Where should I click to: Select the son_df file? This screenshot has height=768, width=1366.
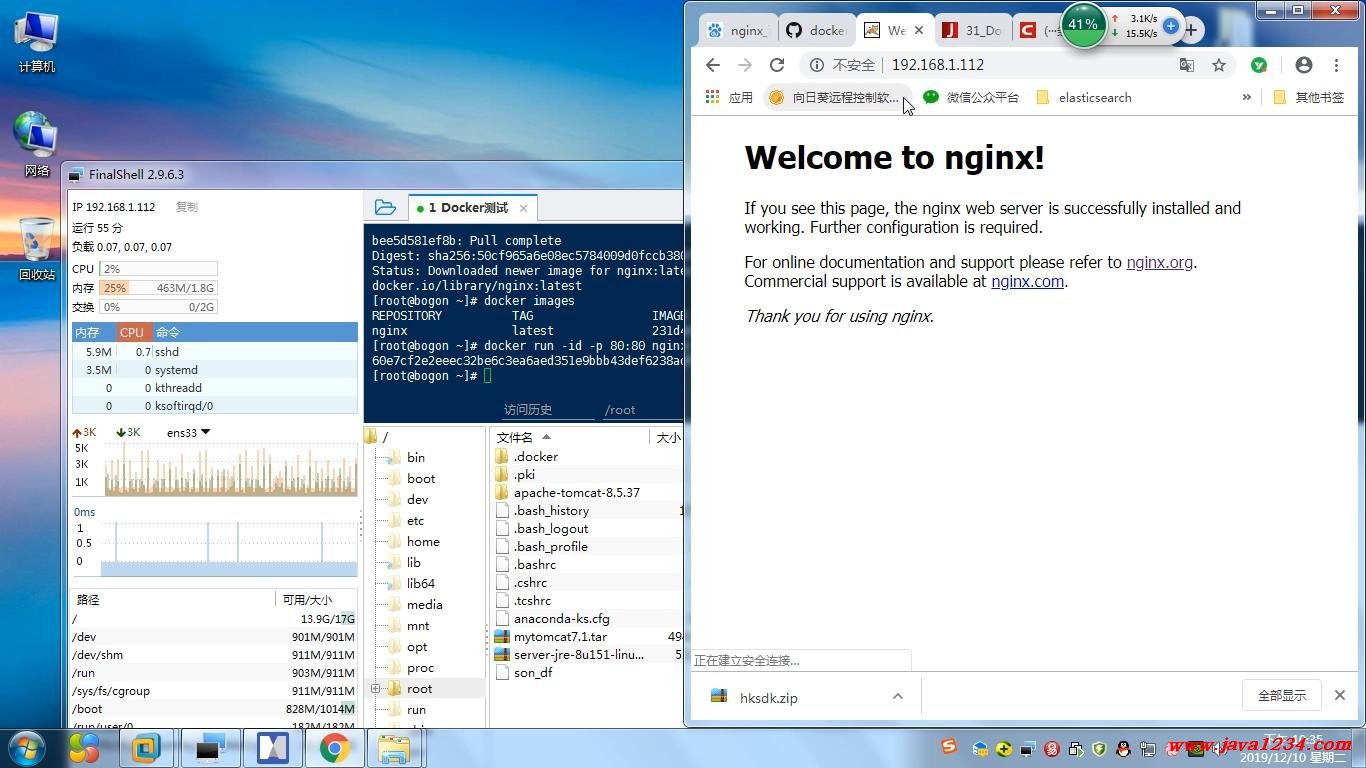tap(533, 672)
